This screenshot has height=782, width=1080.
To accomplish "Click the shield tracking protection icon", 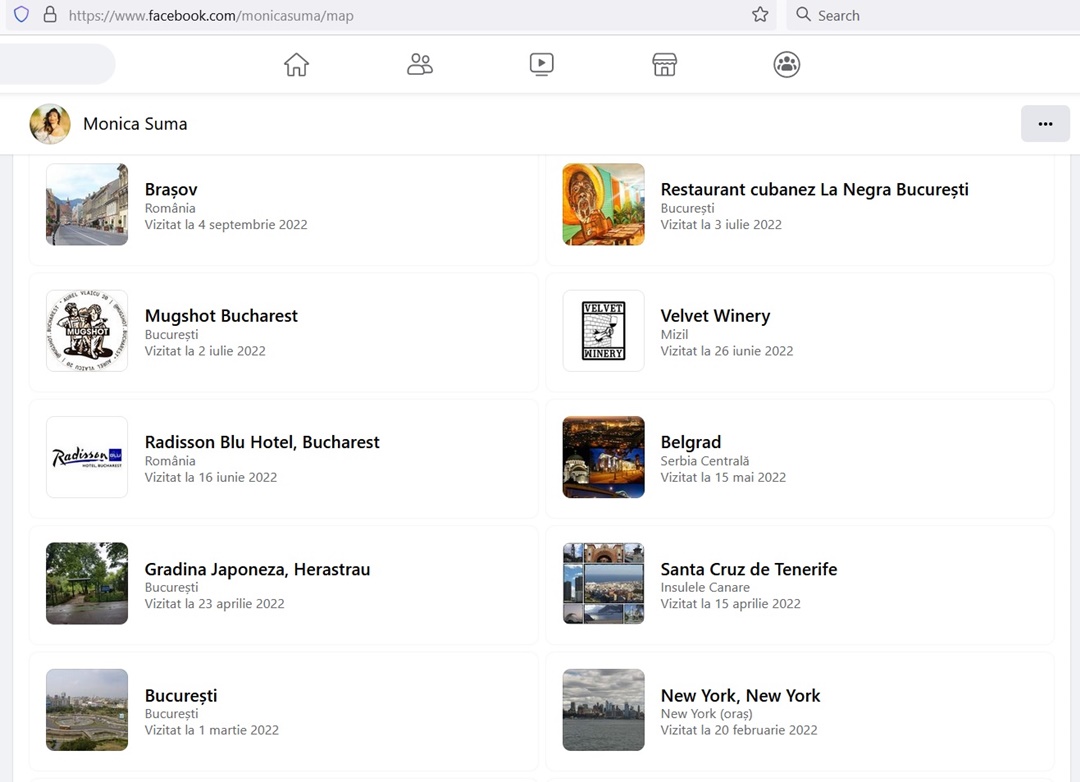I will 21,15.
